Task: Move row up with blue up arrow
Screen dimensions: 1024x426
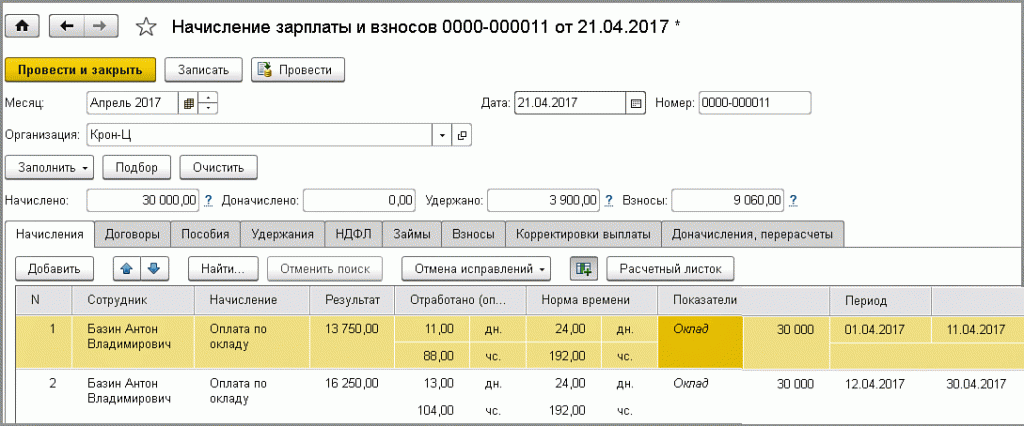Action: click(x=127, y=268)
